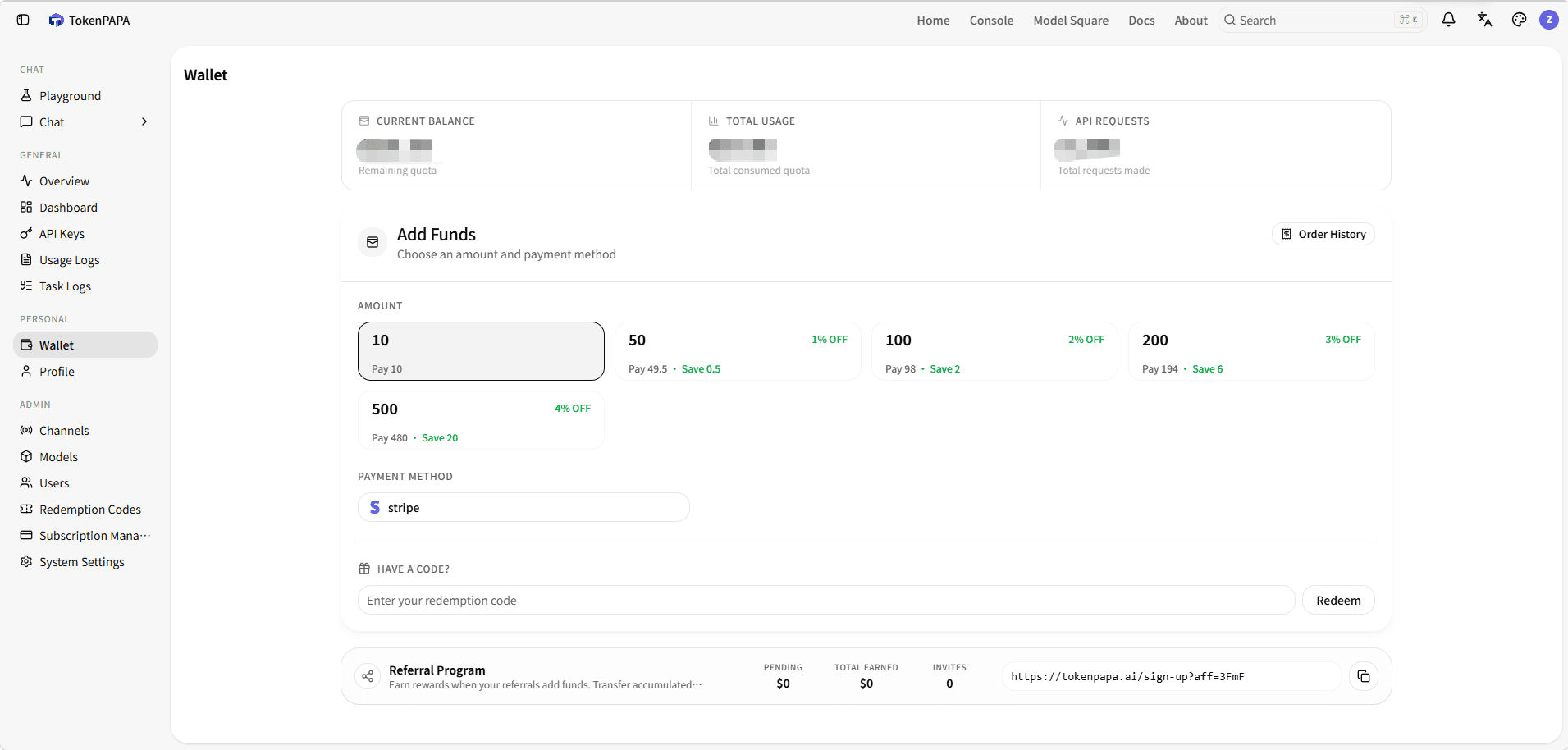Select the 500 amount option
This screenshot has width=1568, height=750.
click(x=481, y=420)
